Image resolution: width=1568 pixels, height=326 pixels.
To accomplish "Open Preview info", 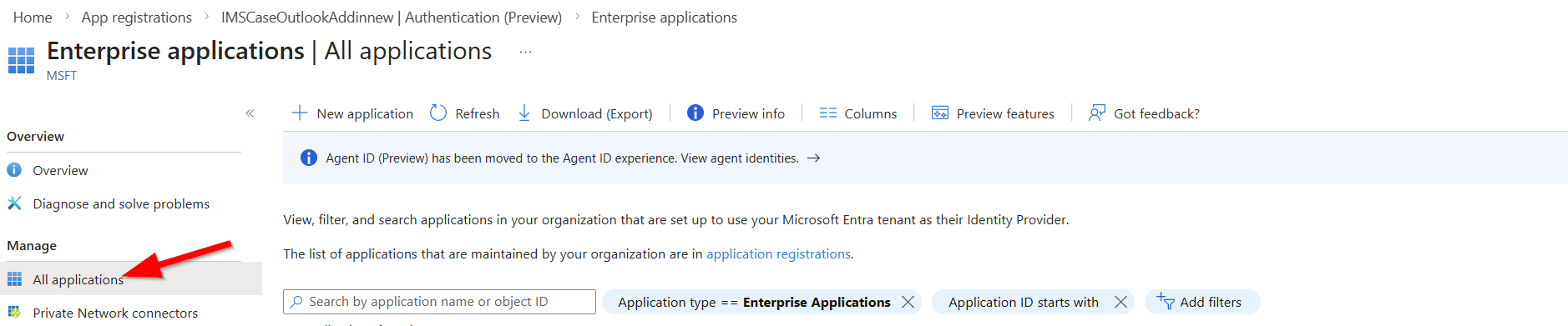I will tap(736, 113).
